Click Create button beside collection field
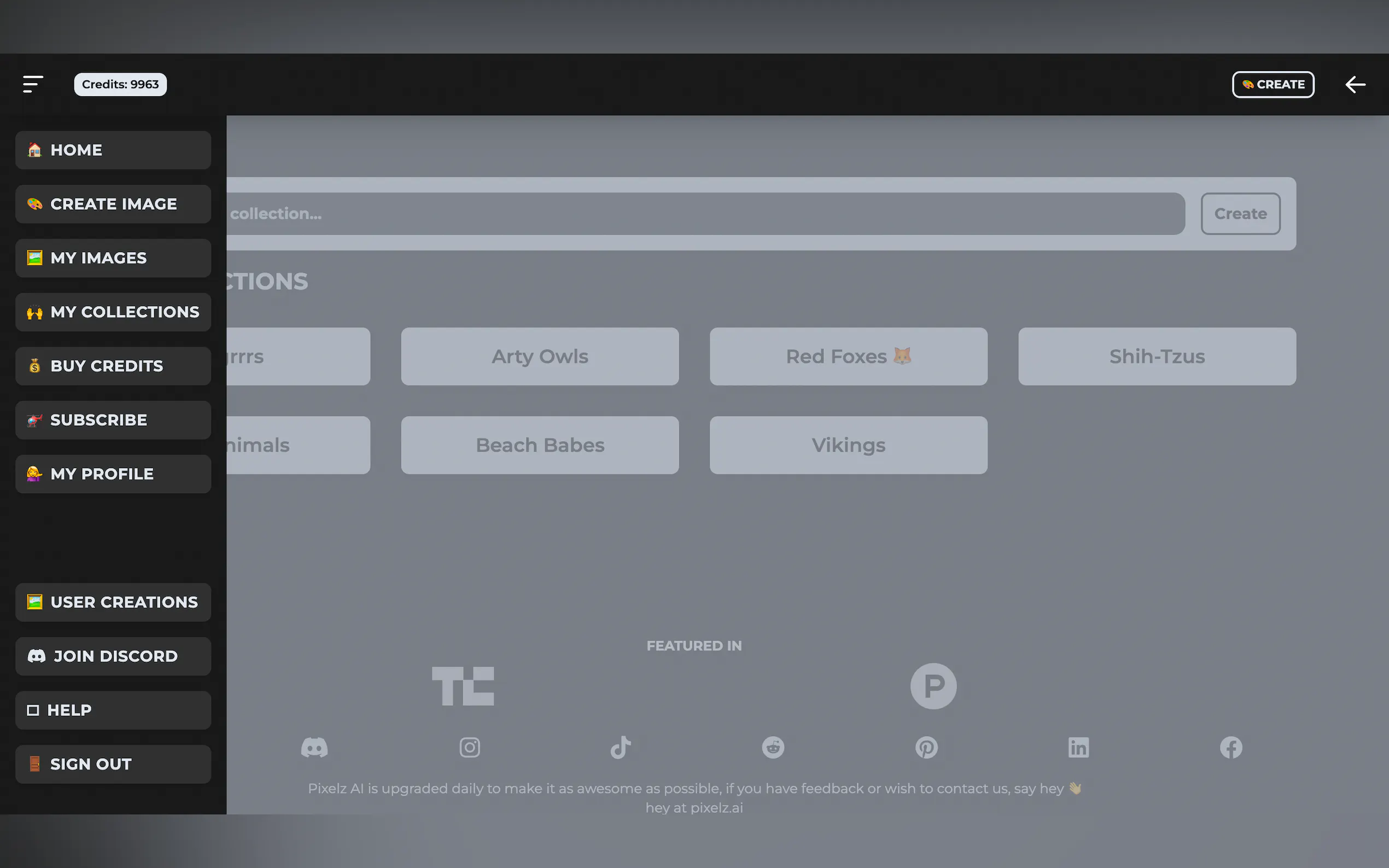 tap(1240, 214)
